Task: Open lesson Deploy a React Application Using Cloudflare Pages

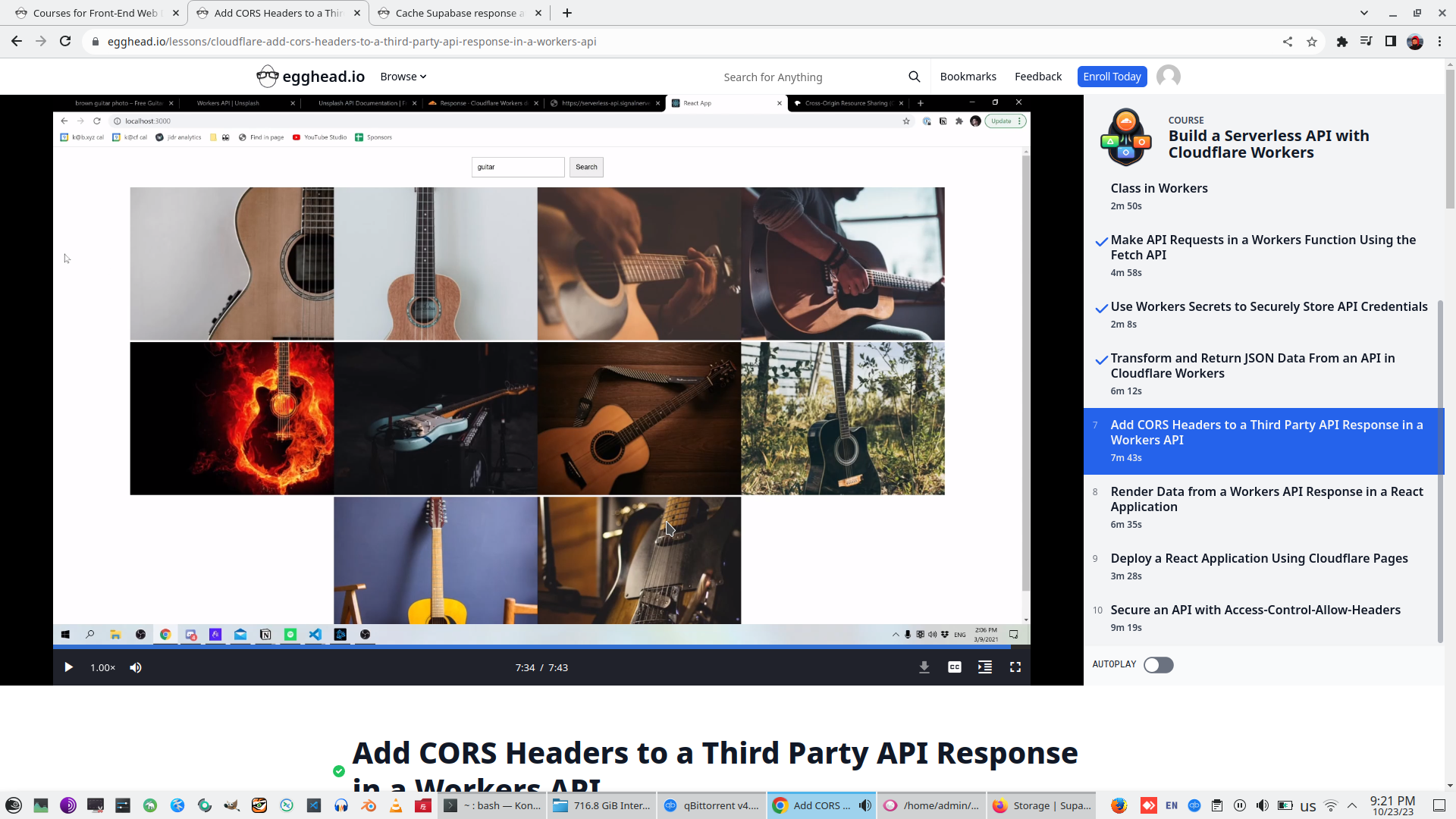Action: pyautogui.click(x=1259, y=559)
